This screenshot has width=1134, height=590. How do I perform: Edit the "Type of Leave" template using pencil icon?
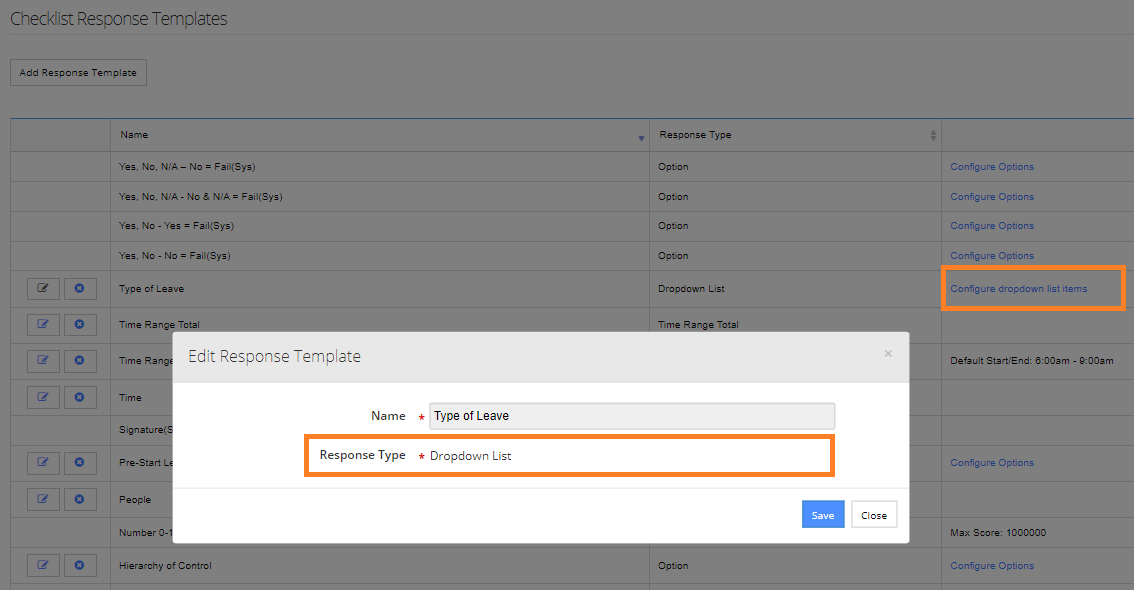pos(43,288)
